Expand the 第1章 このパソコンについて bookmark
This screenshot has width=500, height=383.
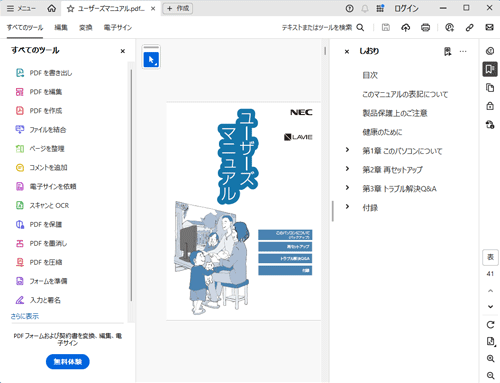(x=347, y=150)
